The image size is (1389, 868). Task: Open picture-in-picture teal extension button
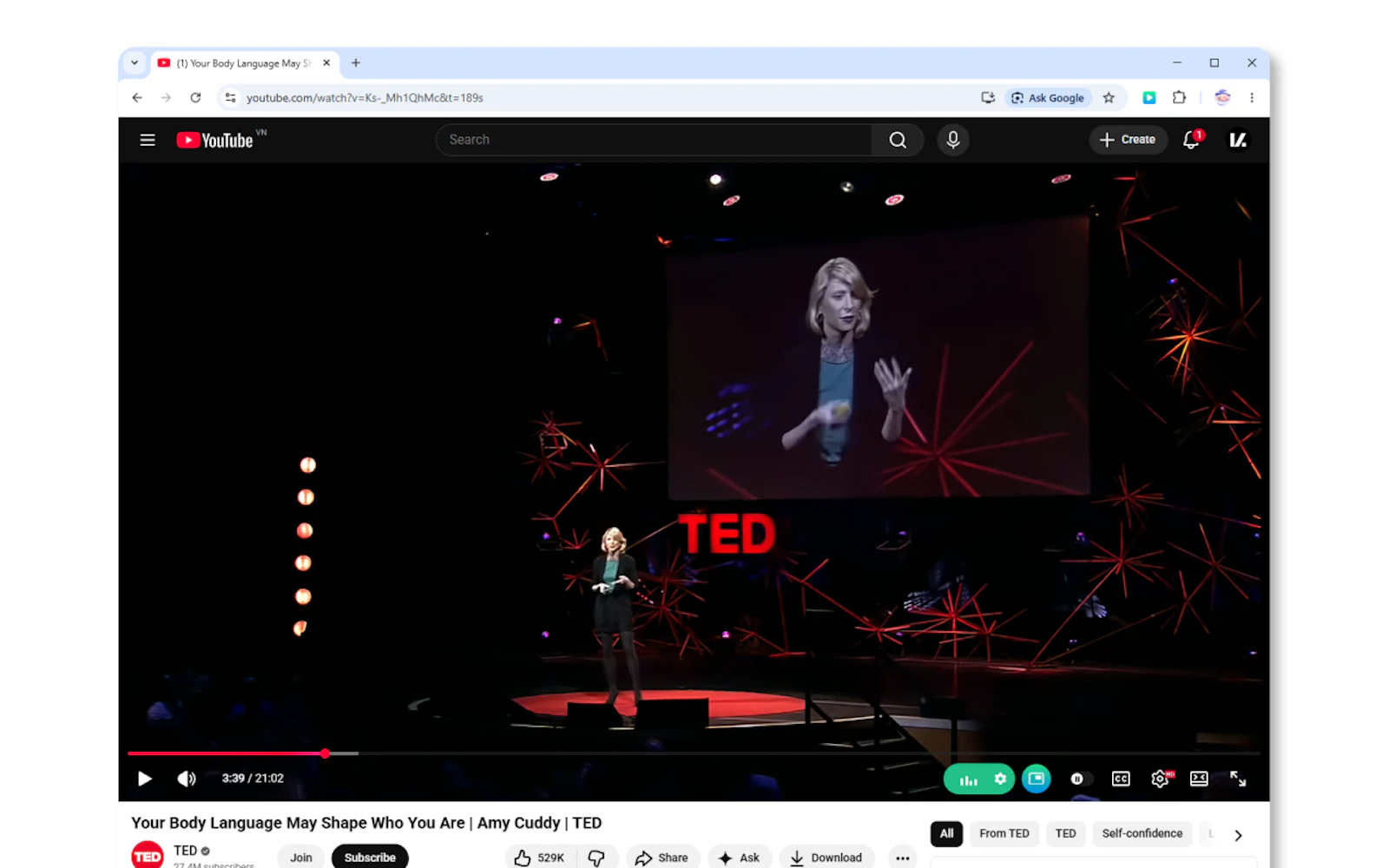click(1037, 779)
